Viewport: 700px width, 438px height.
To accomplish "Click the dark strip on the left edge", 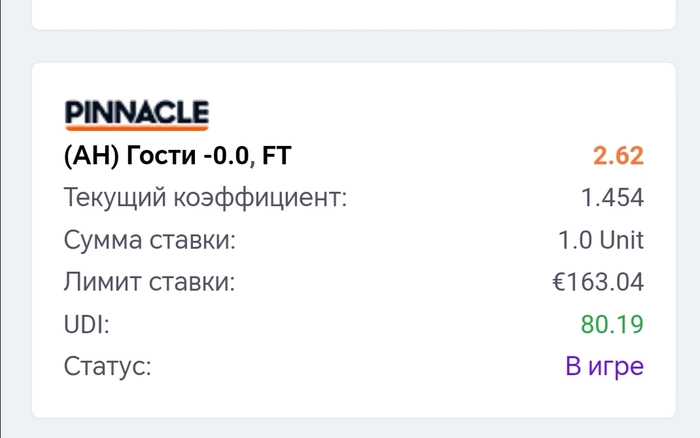I will (2, 219).
